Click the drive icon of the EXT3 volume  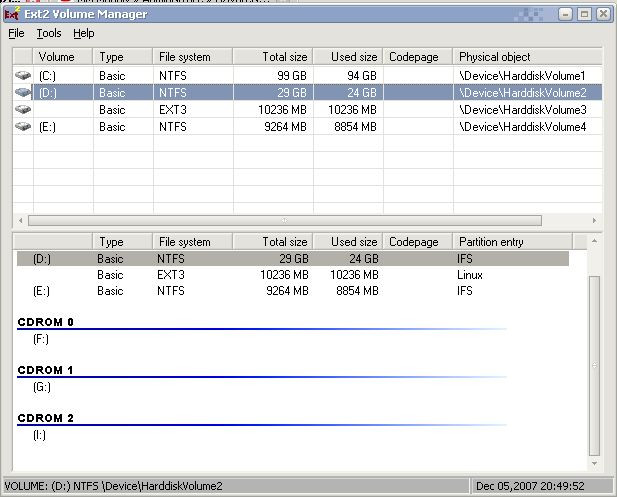pos(23,109)
